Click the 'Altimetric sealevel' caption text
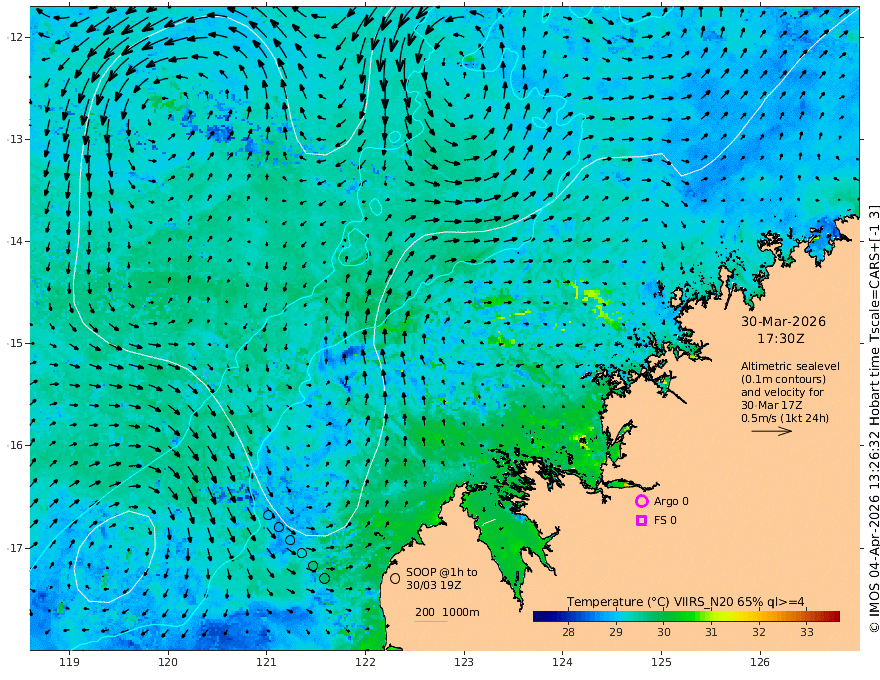The width and height of the screenshot is (880, 680). pyautogui.click(x=790, y=366)
